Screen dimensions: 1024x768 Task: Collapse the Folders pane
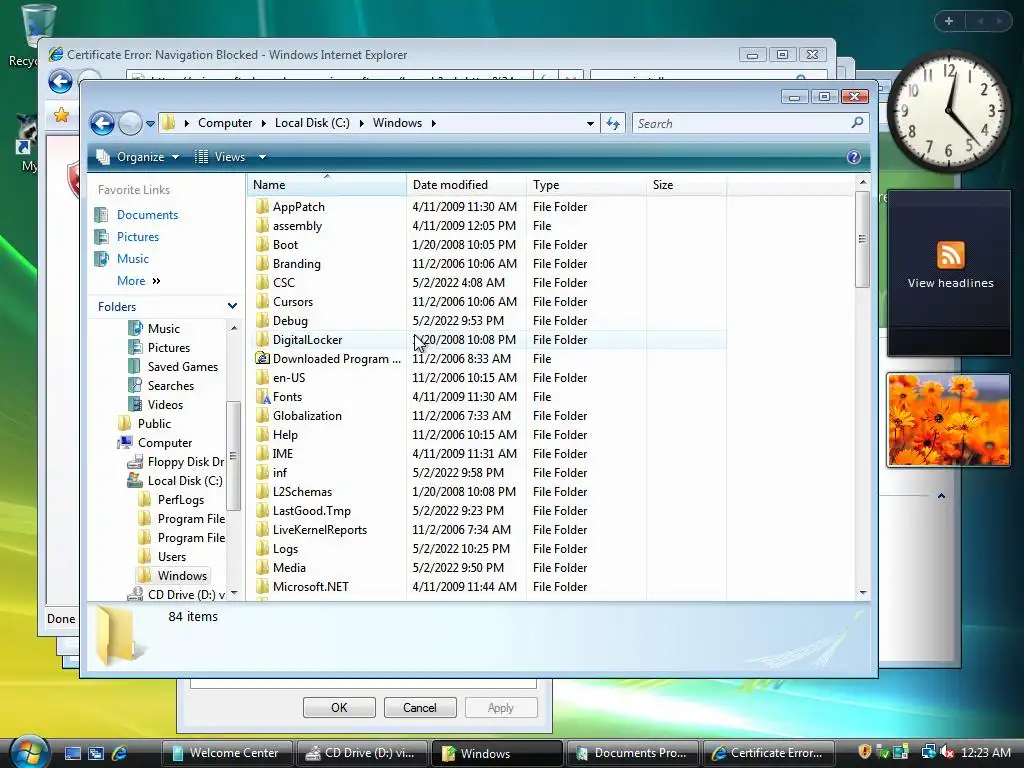pos(232,306)
